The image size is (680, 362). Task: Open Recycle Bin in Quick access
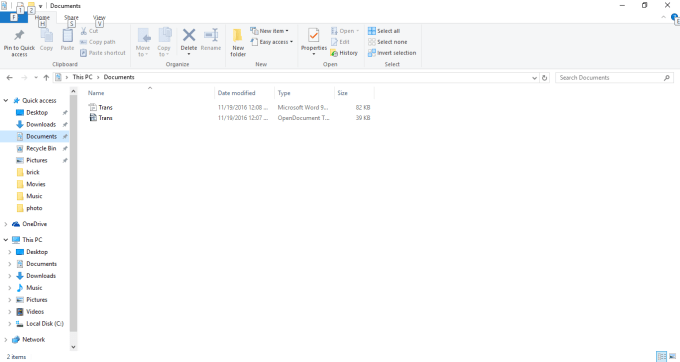[41, 148]
